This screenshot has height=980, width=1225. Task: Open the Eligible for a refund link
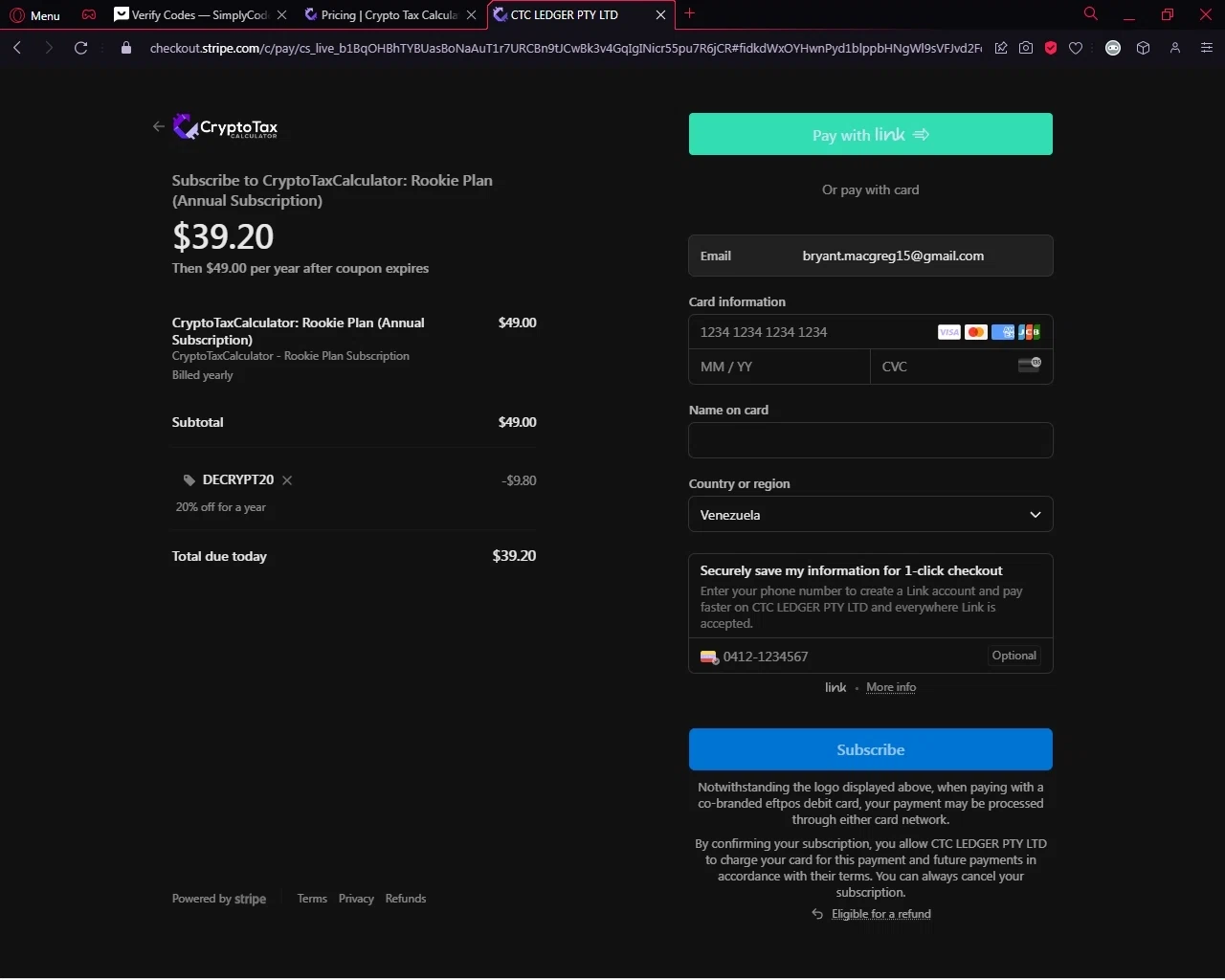tap(881, 914)
